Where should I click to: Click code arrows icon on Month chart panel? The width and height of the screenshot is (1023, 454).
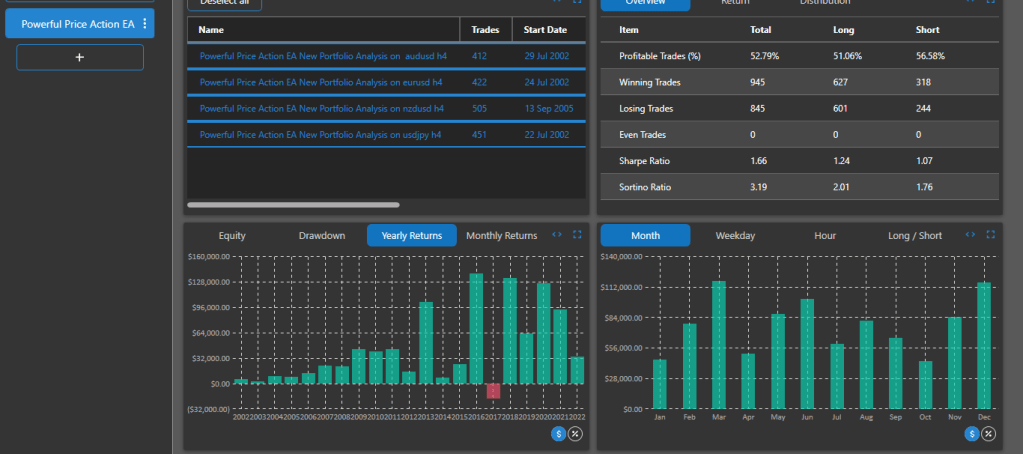pos(970,235)
